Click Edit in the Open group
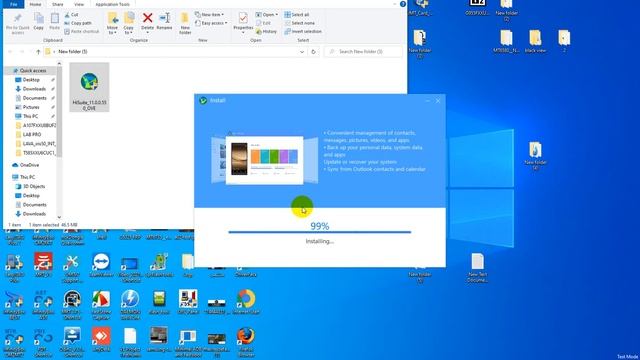 pos(263,23)
